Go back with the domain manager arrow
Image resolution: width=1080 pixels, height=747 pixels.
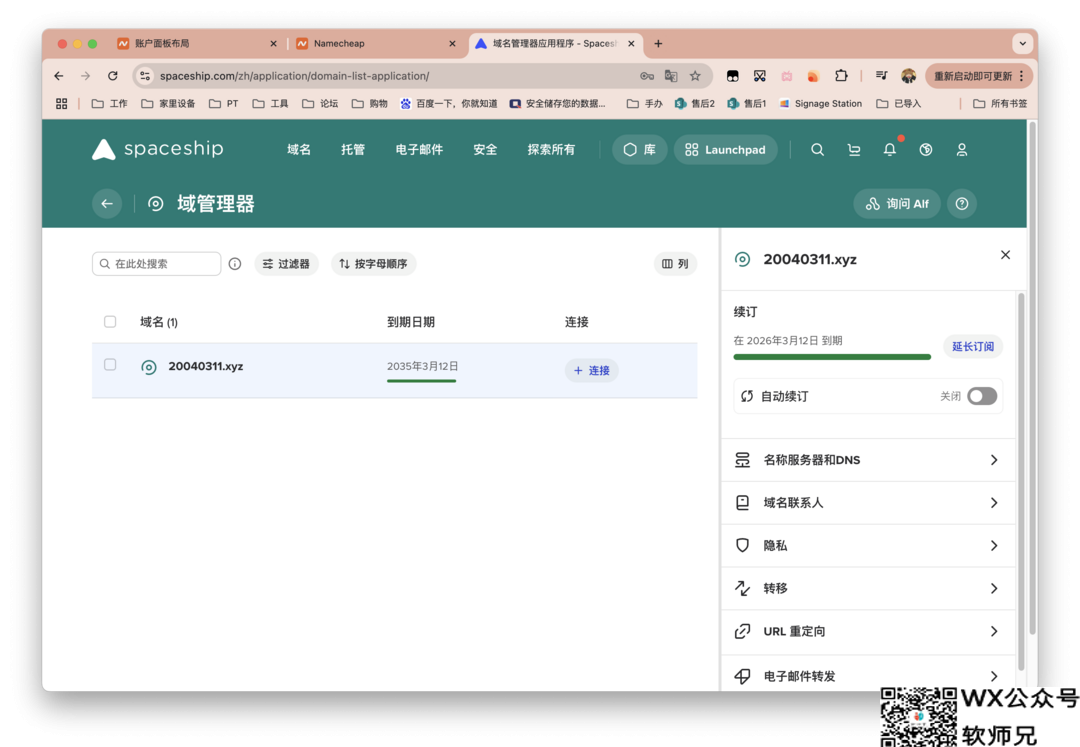coord(107,203)
